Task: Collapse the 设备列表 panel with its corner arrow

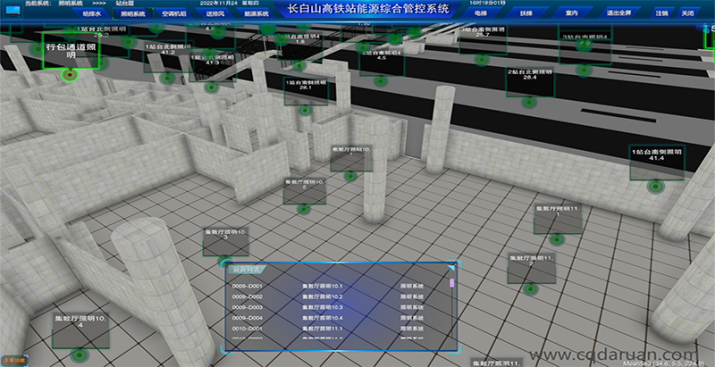Action: (451, 268)
